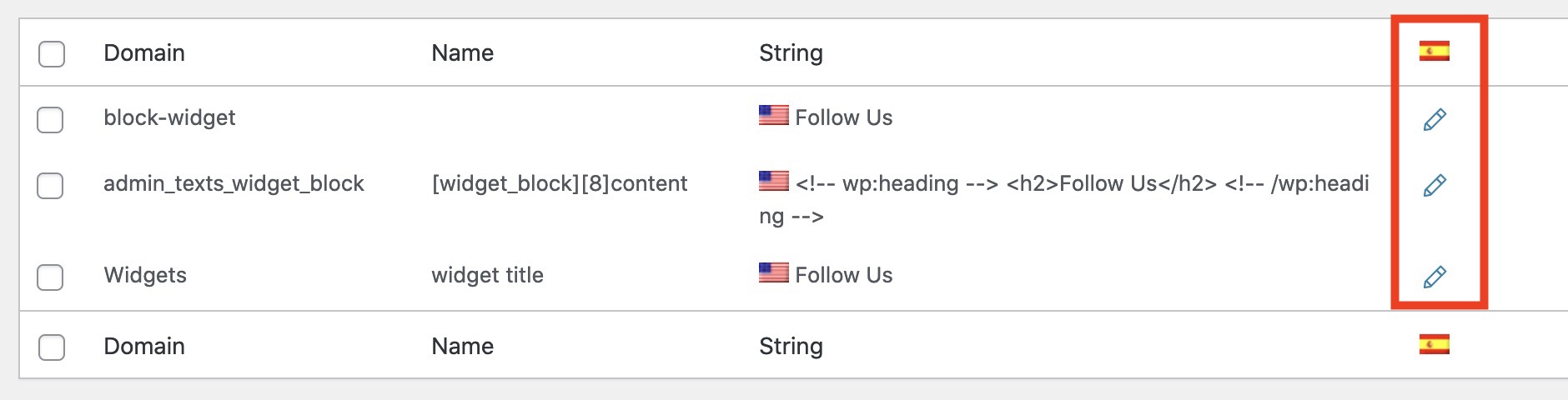Check the block-widget row checkbox

click(50, 119)
